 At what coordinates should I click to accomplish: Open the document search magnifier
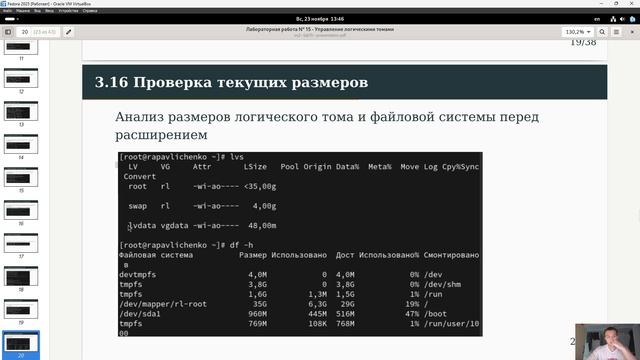[602, 32]
